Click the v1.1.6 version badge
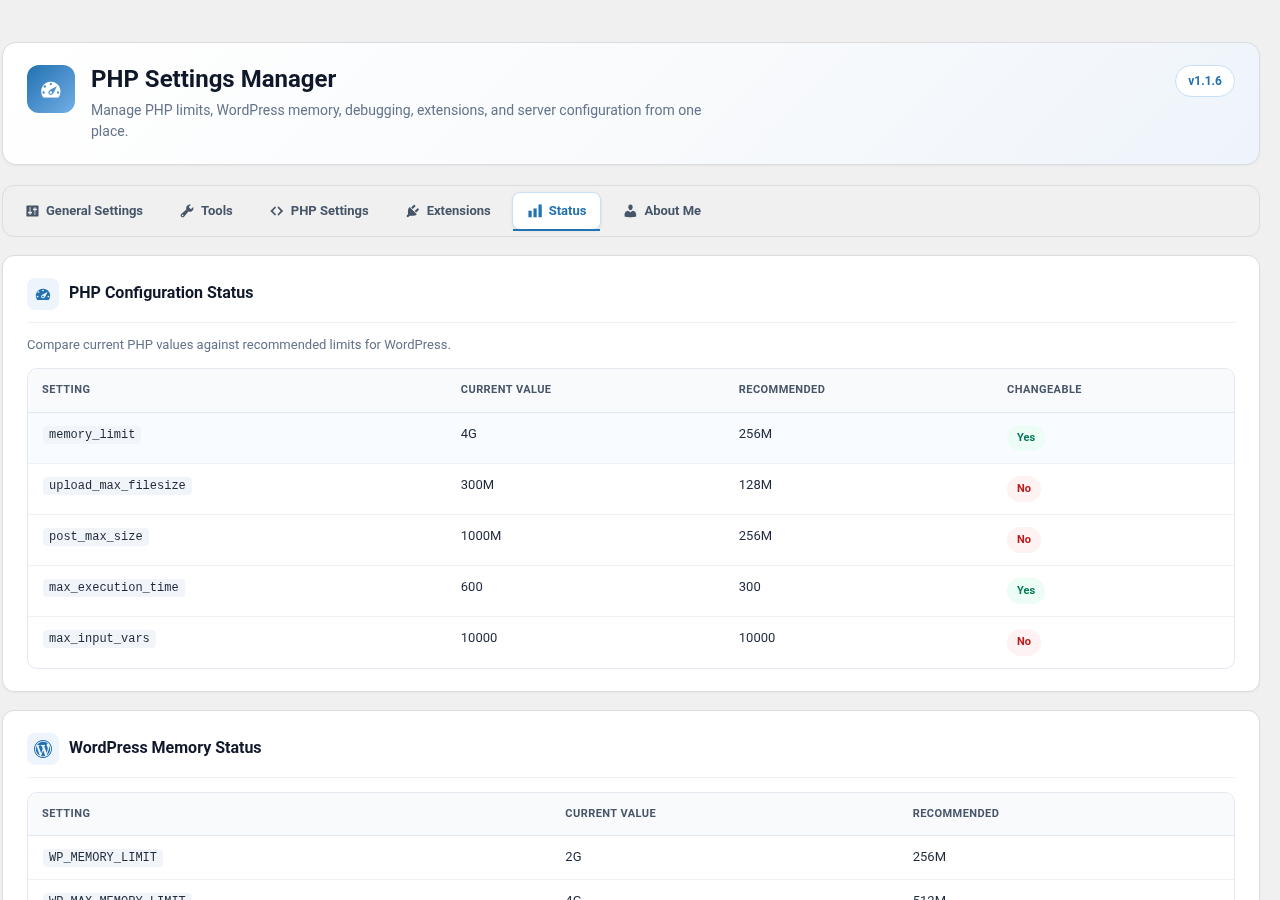The image size is (1280, 900). tap(1205, 81)
